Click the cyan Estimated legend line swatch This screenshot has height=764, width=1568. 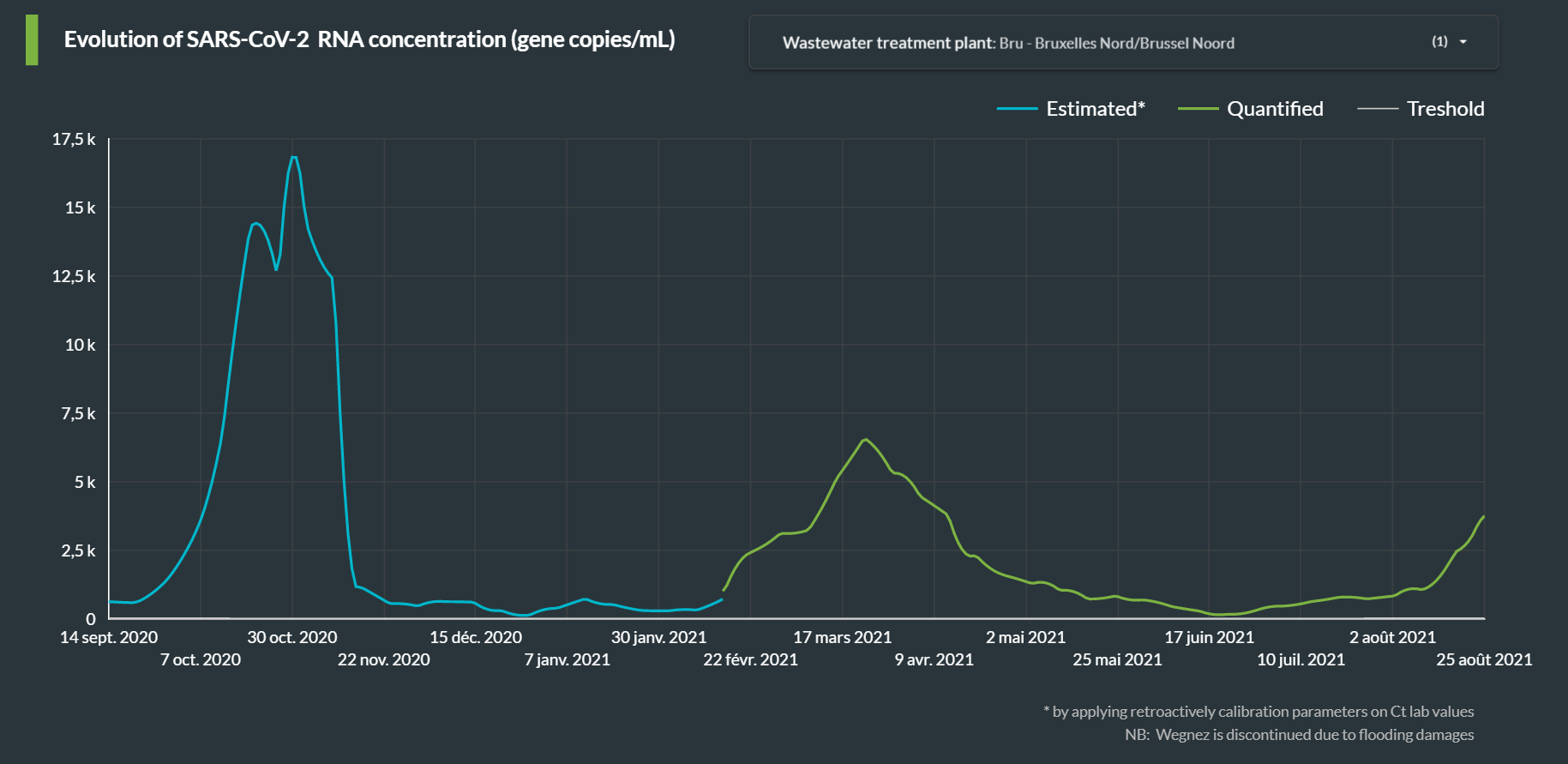[1017, 109]
